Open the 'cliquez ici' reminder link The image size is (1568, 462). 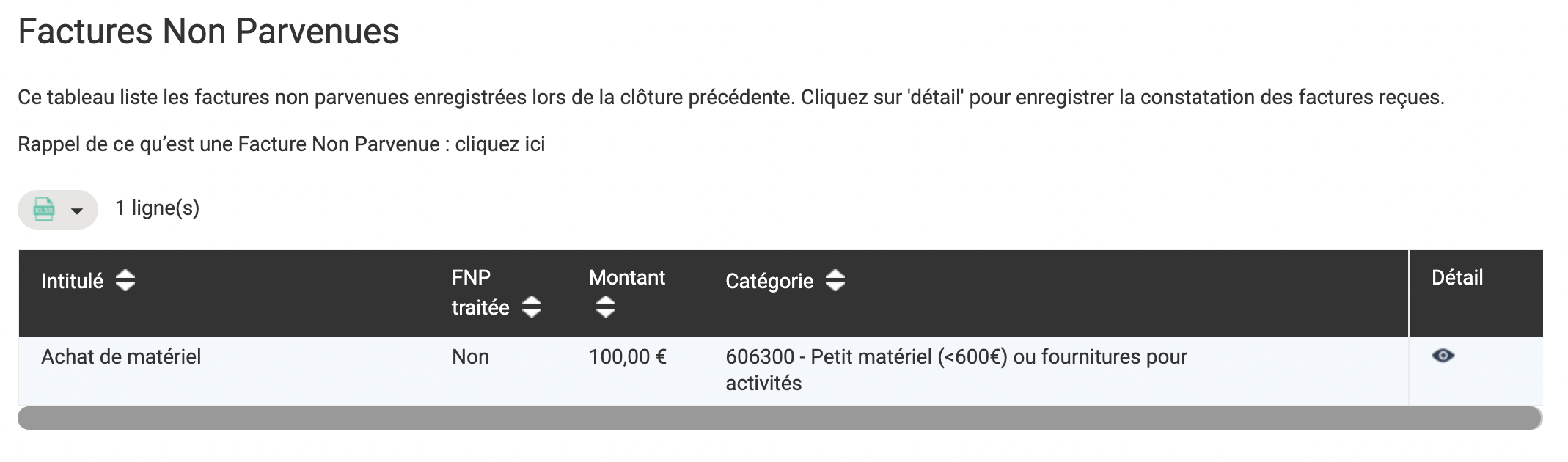pyautogui.click(x=499, y=144)
